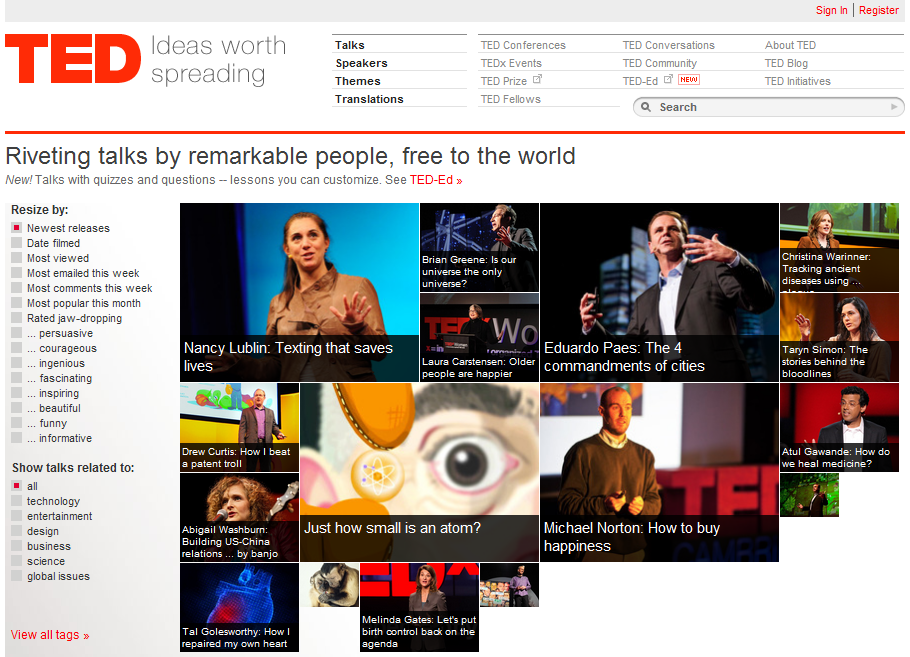Click the Register link
The width and height of the screenshot is (910, 657).
879,10
